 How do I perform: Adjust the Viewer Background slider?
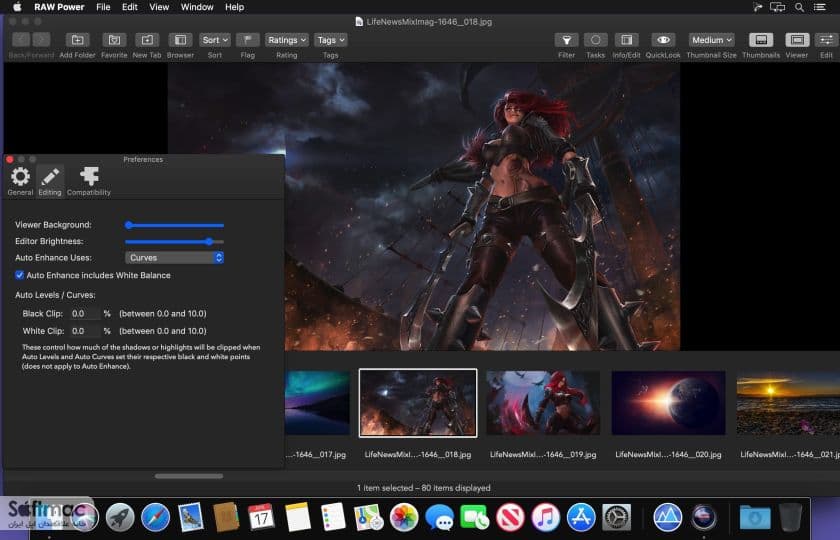174,225
